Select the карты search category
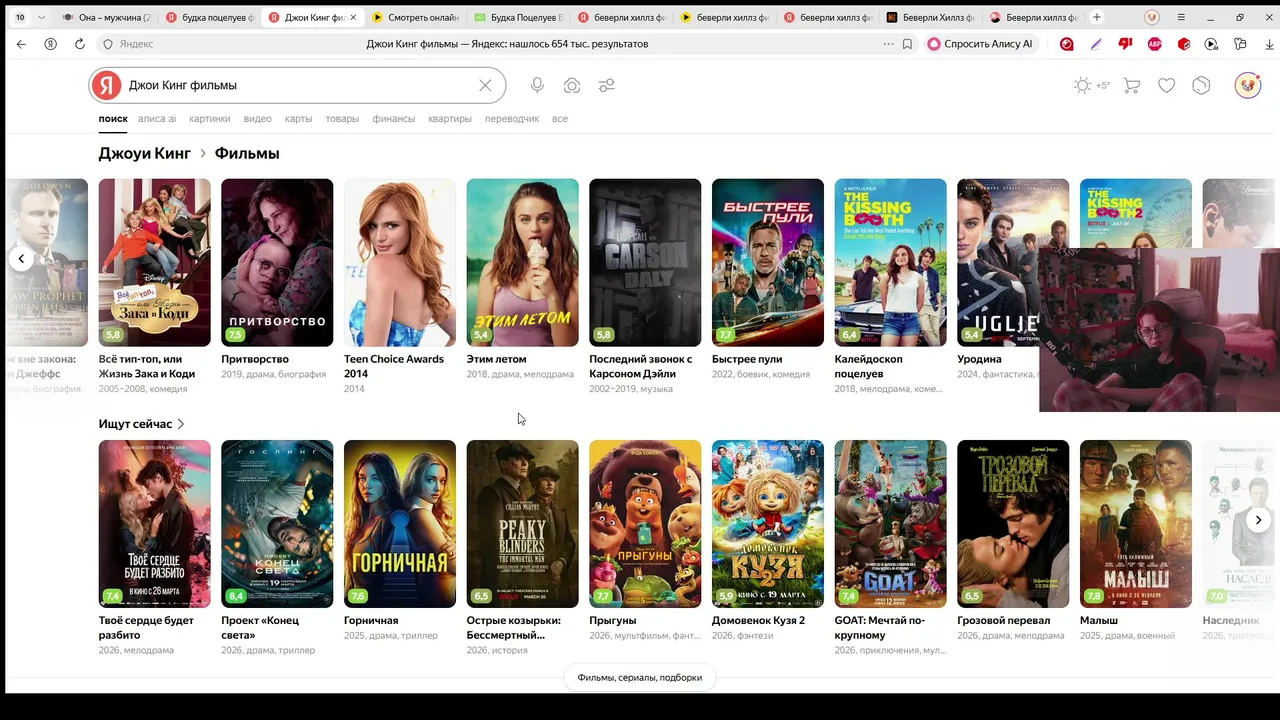Screen dimensions: 1280x720 [298, 118]
